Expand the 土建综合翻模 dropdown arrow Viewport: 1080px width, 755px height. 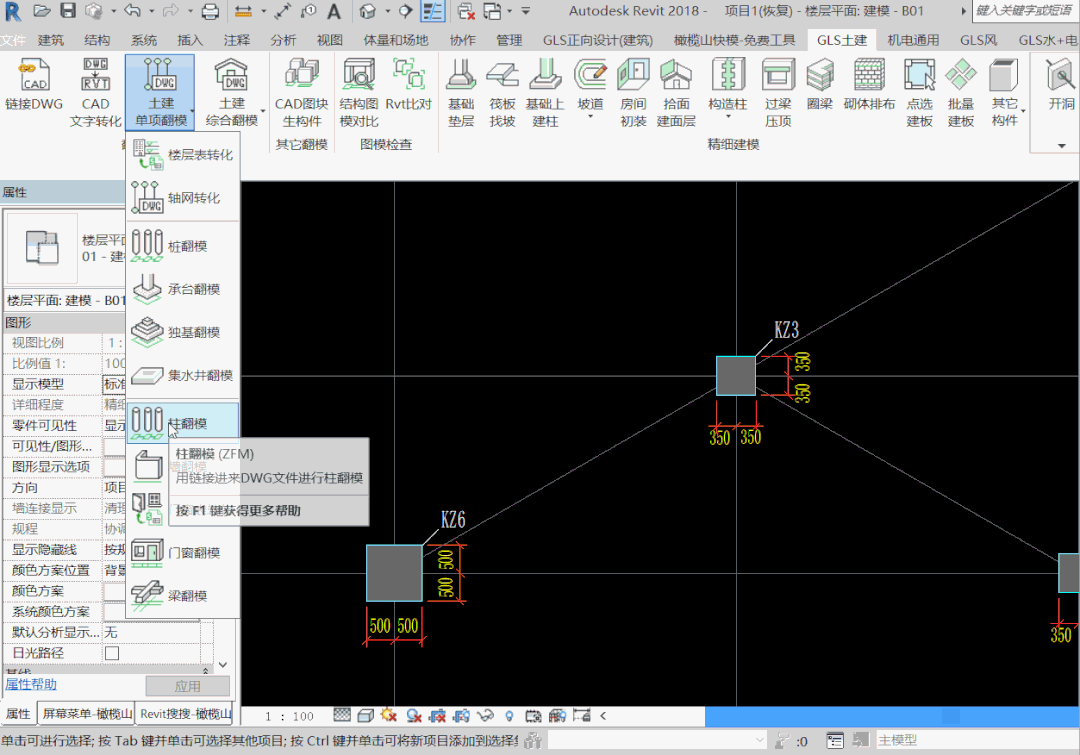[263, 112]
